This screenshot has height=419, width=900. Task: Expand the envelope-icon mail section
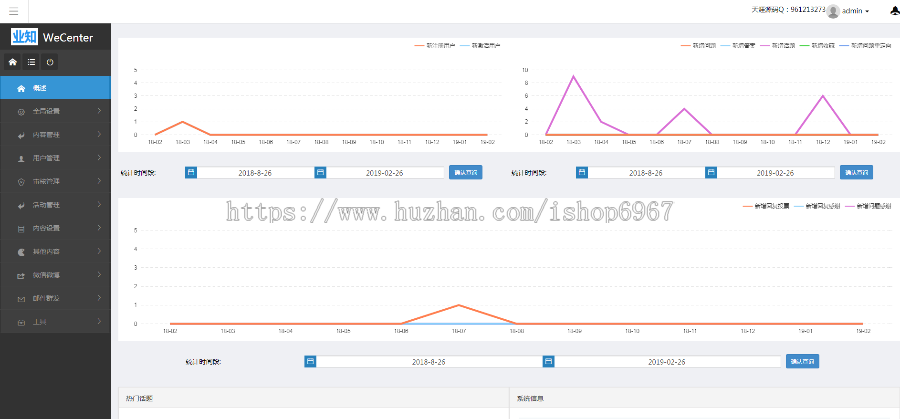point(55,298)
